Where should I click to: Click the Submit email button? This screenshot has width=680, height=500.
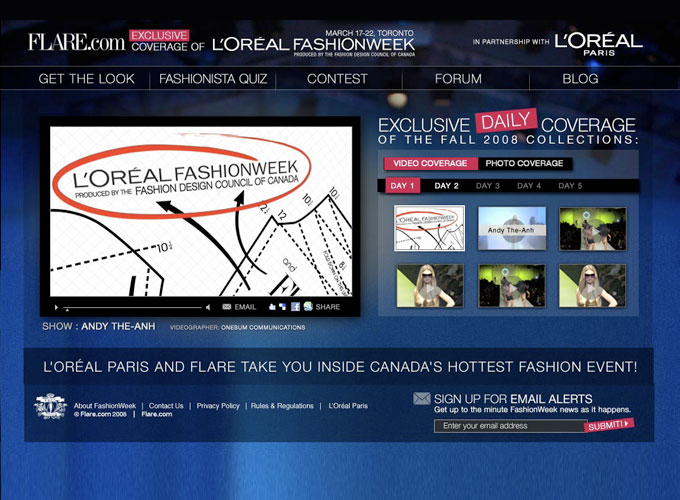click(608, 425)
